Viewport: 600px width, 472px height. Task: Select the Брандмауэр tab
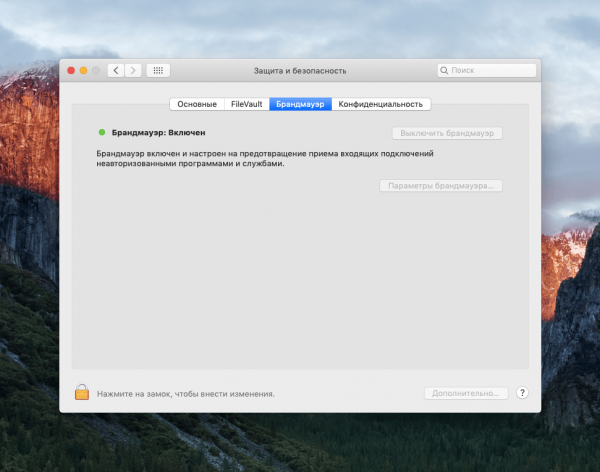300,104
